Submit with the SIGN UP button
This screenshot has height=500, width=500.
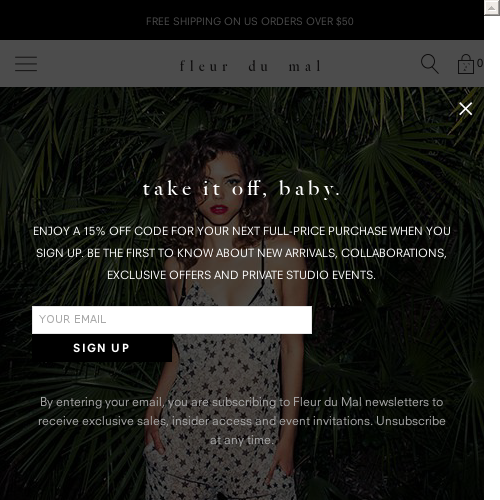(102, 348)
